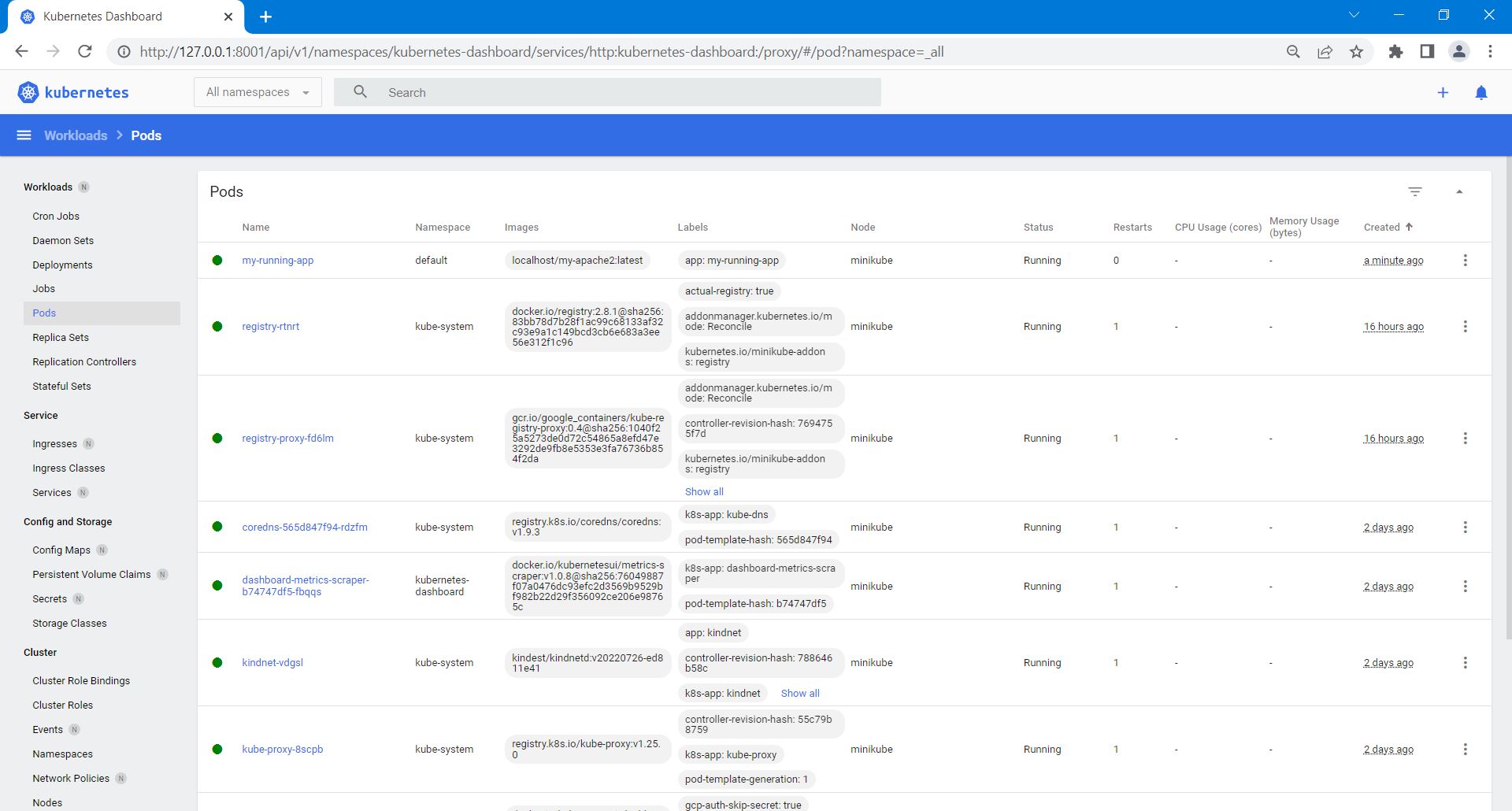Open the notifications bell icon

pyautogui.click(x=1480, y=93)
